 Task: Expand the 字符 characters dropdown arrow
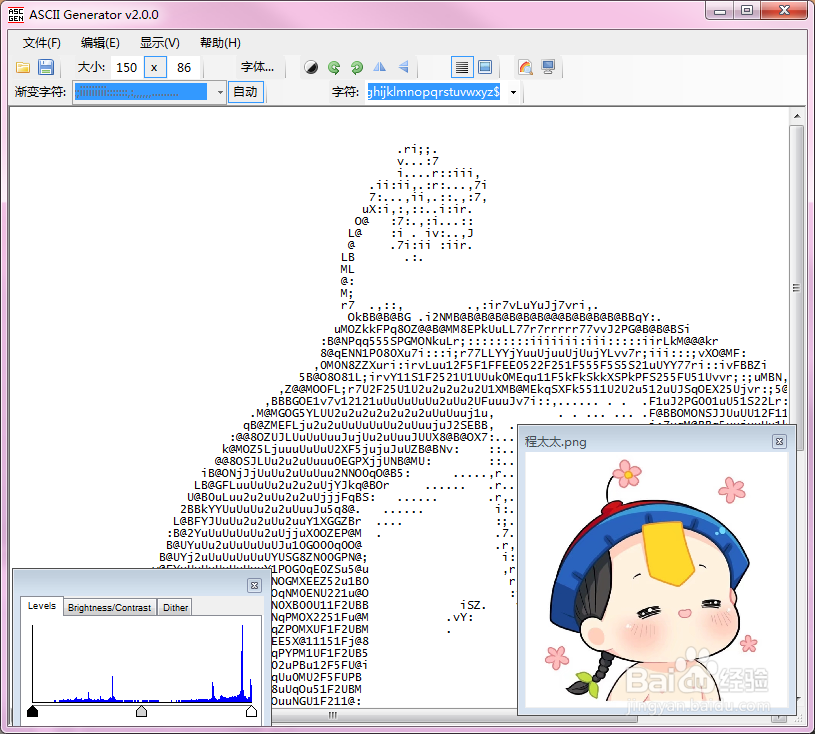click(x=513, y=93)
